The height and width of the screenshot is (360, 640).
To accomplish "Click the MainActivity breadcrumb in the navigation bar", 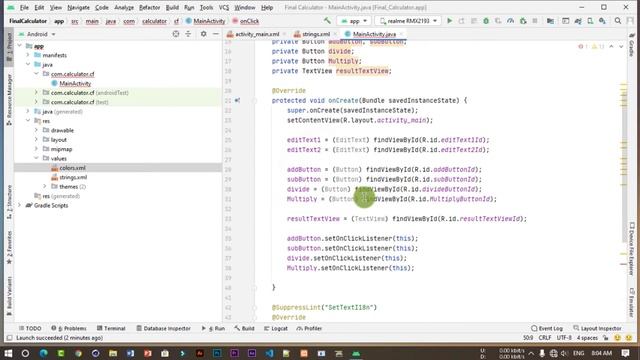I will pyautogui.click(x=205, y=21).
